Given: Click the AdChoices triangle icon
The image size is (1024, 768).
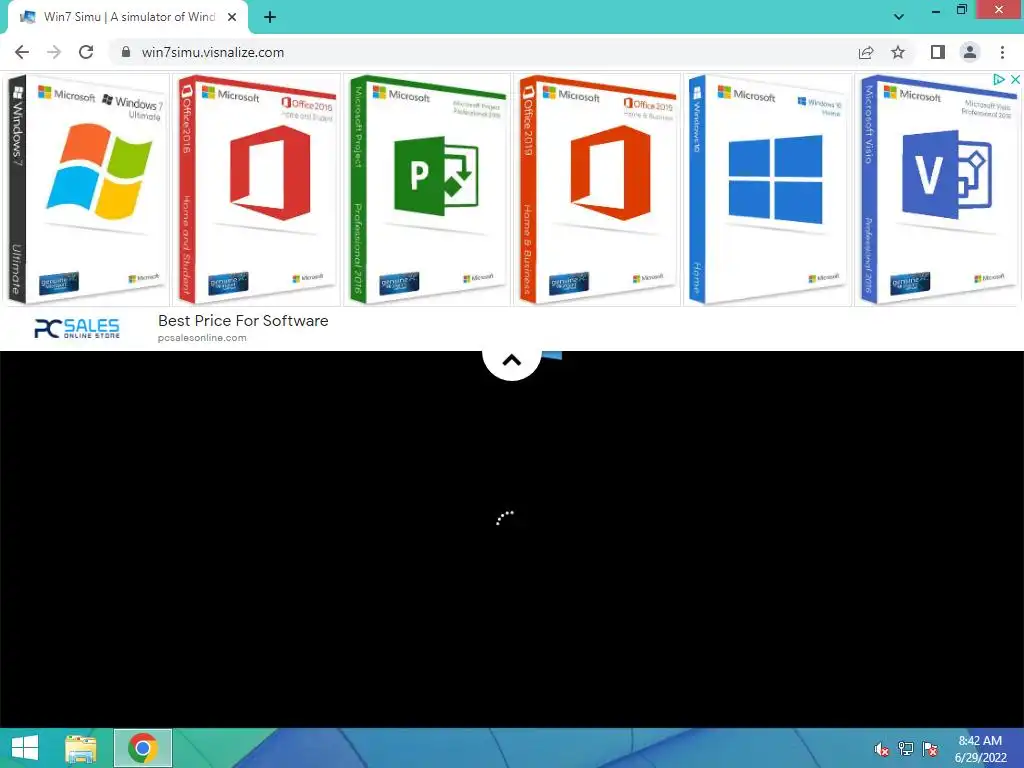Looking at the screenshot, I should (999, 79).
